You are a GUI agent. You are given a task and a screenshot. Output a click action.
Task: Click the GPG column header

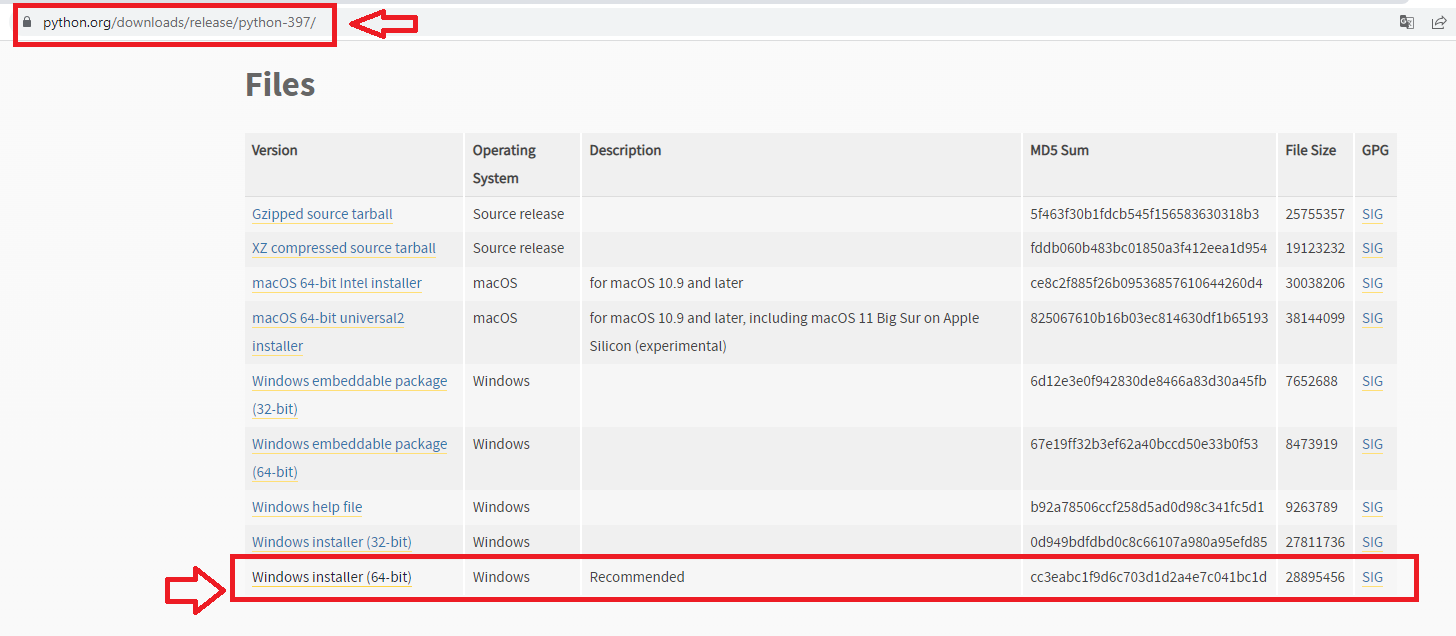[x=1375, y=150]
